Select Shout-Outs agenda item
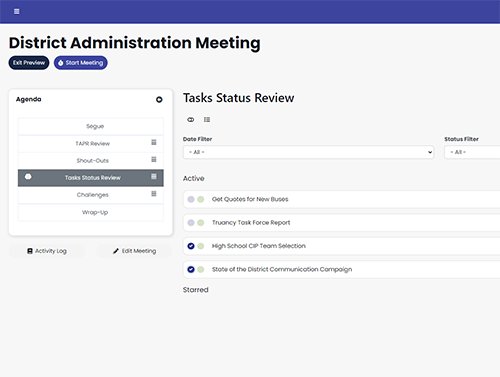The image size is (500, 377). coord(91,161)
